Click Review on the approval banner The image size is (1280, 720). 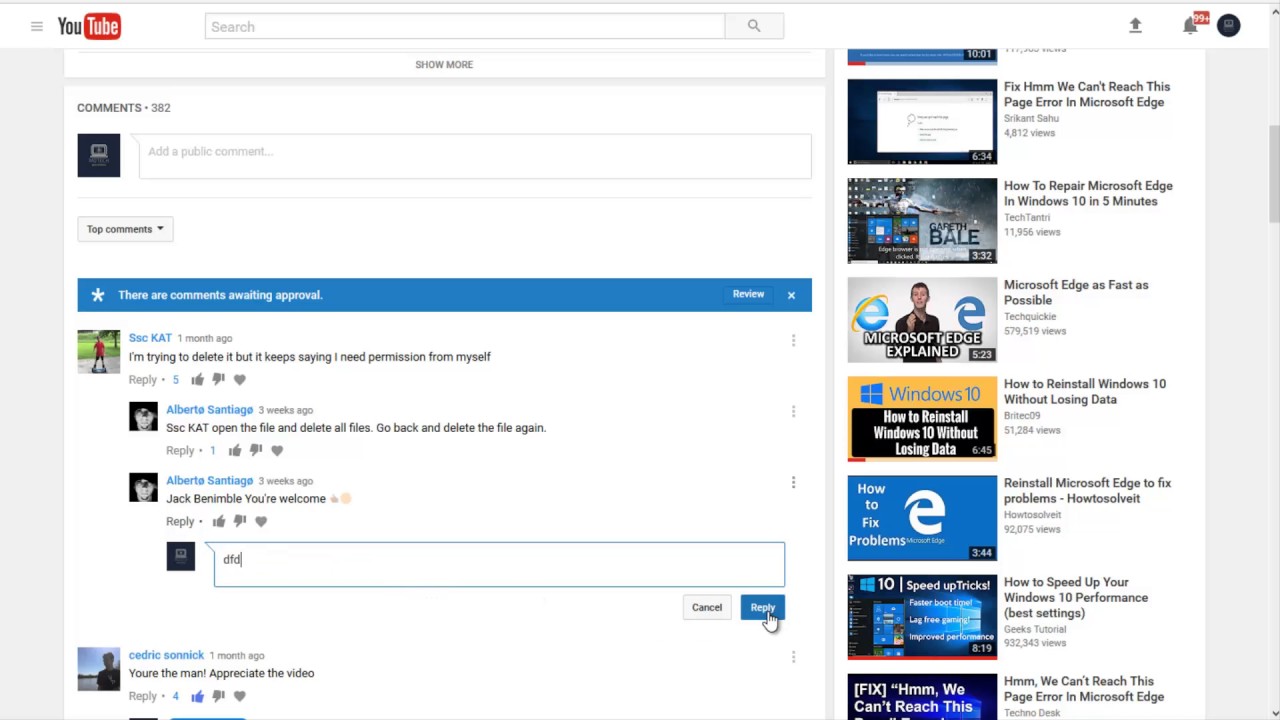748,294
